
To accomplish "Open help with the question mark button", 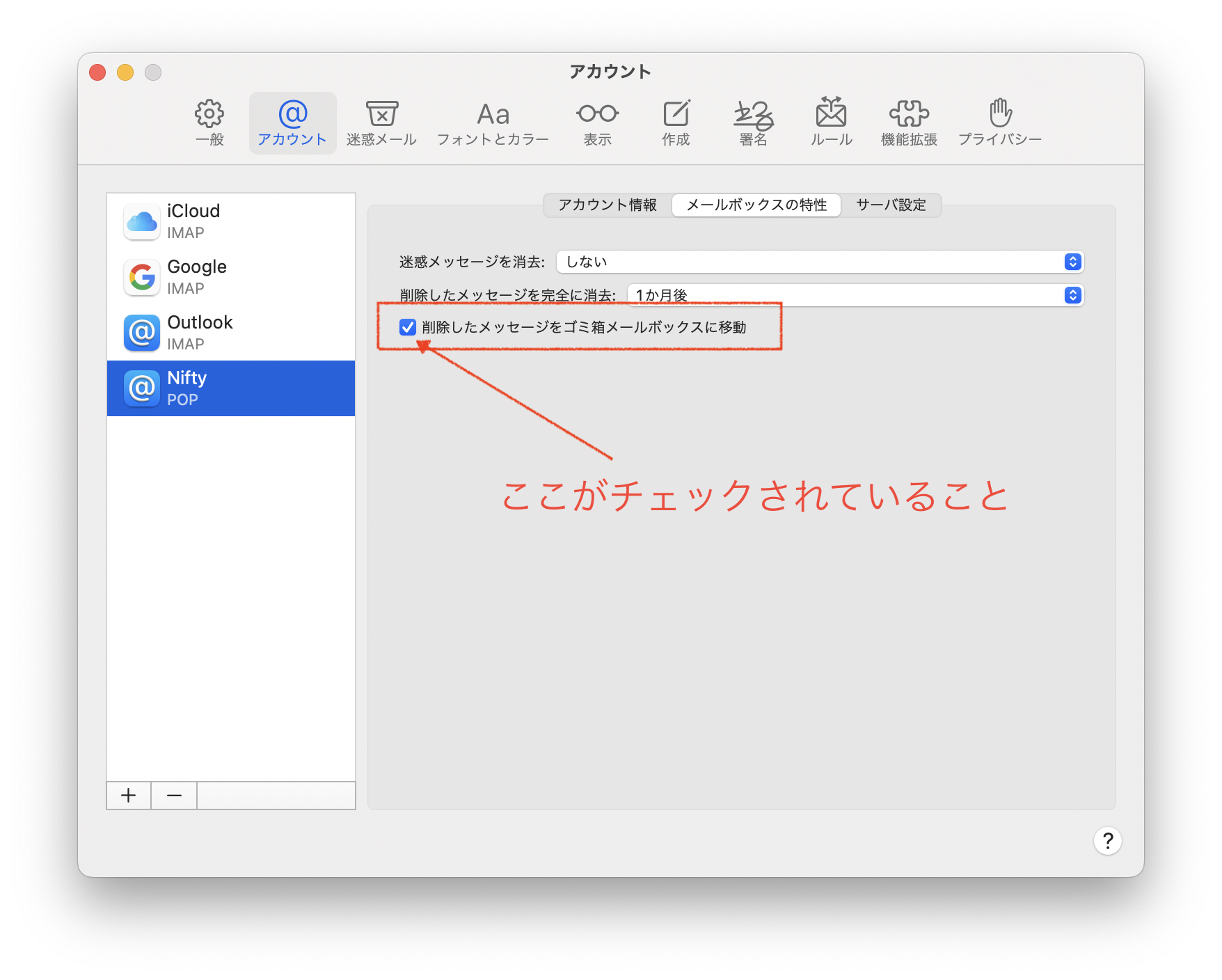I will [x=1107, y=841].
